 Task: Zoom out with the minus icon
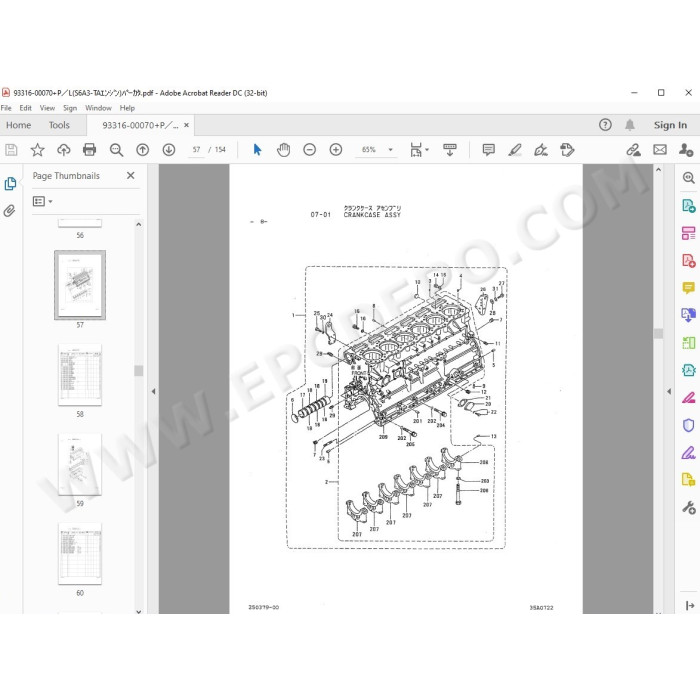pyautogui.click(x=309, y=150)
